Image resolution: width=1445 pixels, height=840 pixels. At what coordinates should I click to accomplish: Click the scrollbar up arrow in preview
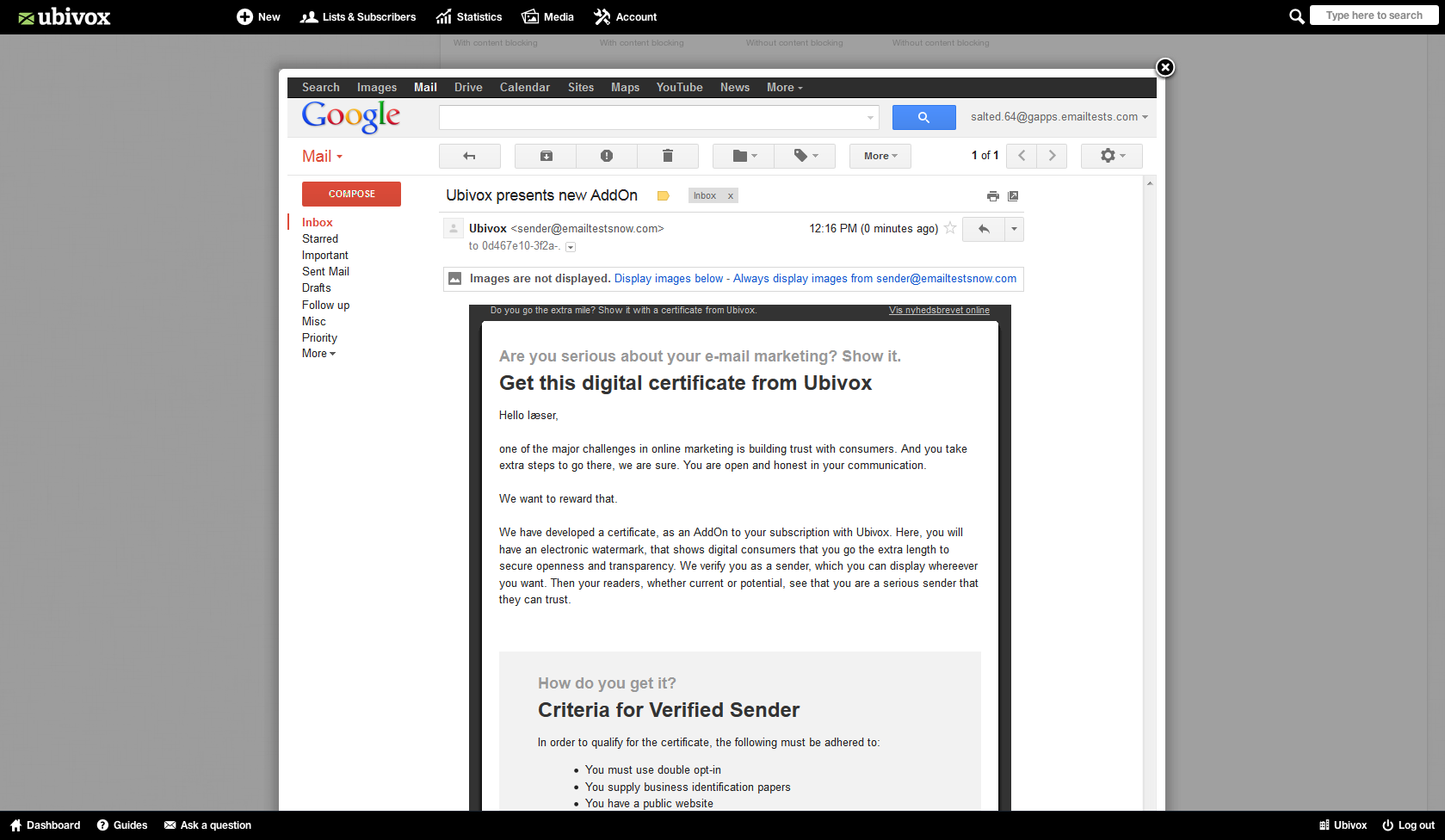point(1150,183)
